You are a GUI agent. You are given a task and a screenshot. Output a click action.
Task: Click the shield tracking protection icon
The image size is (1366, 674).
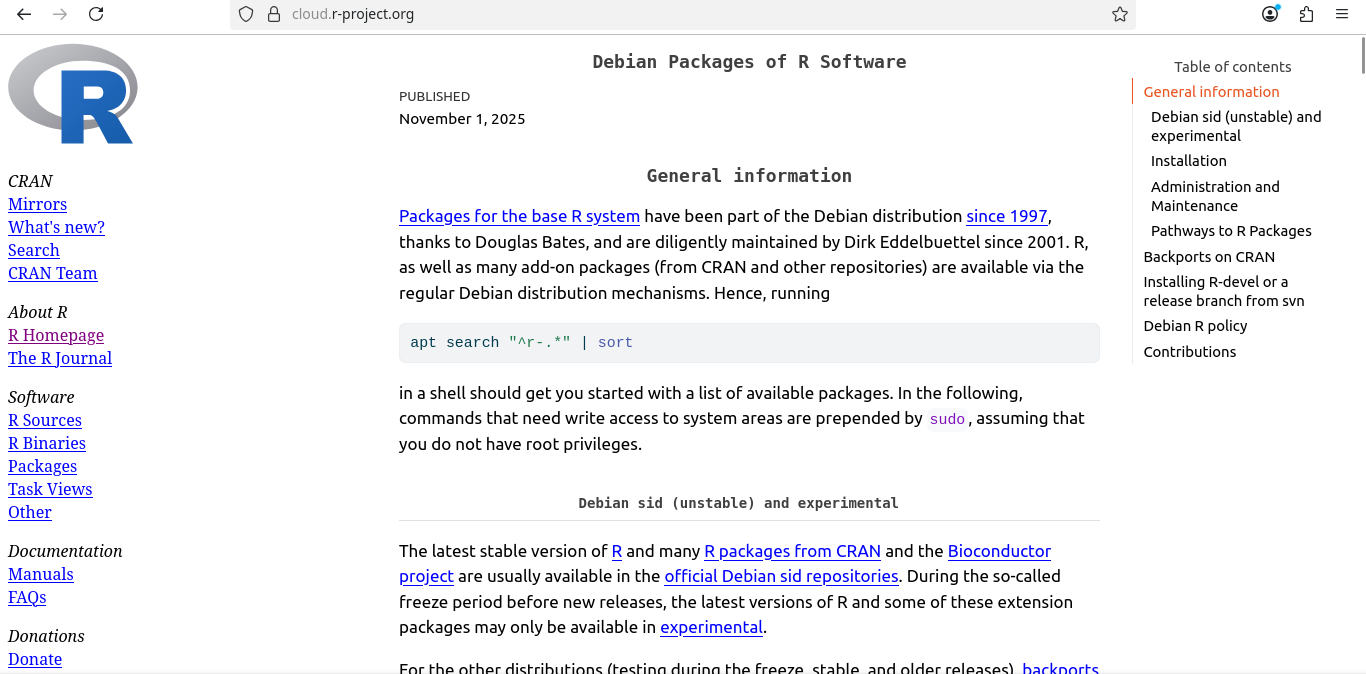[x=246, y=14]
